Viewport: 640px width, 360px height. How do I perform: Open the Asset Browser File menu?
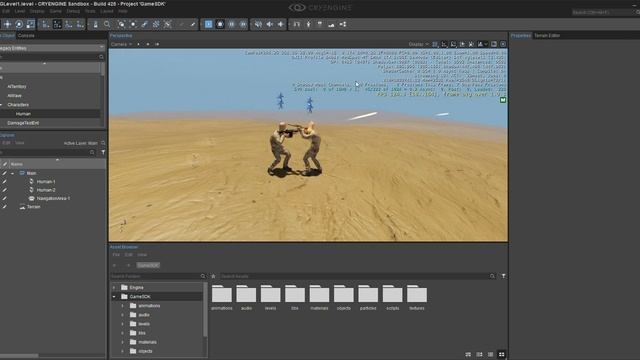pyautogui.click(x=116, y=255)
